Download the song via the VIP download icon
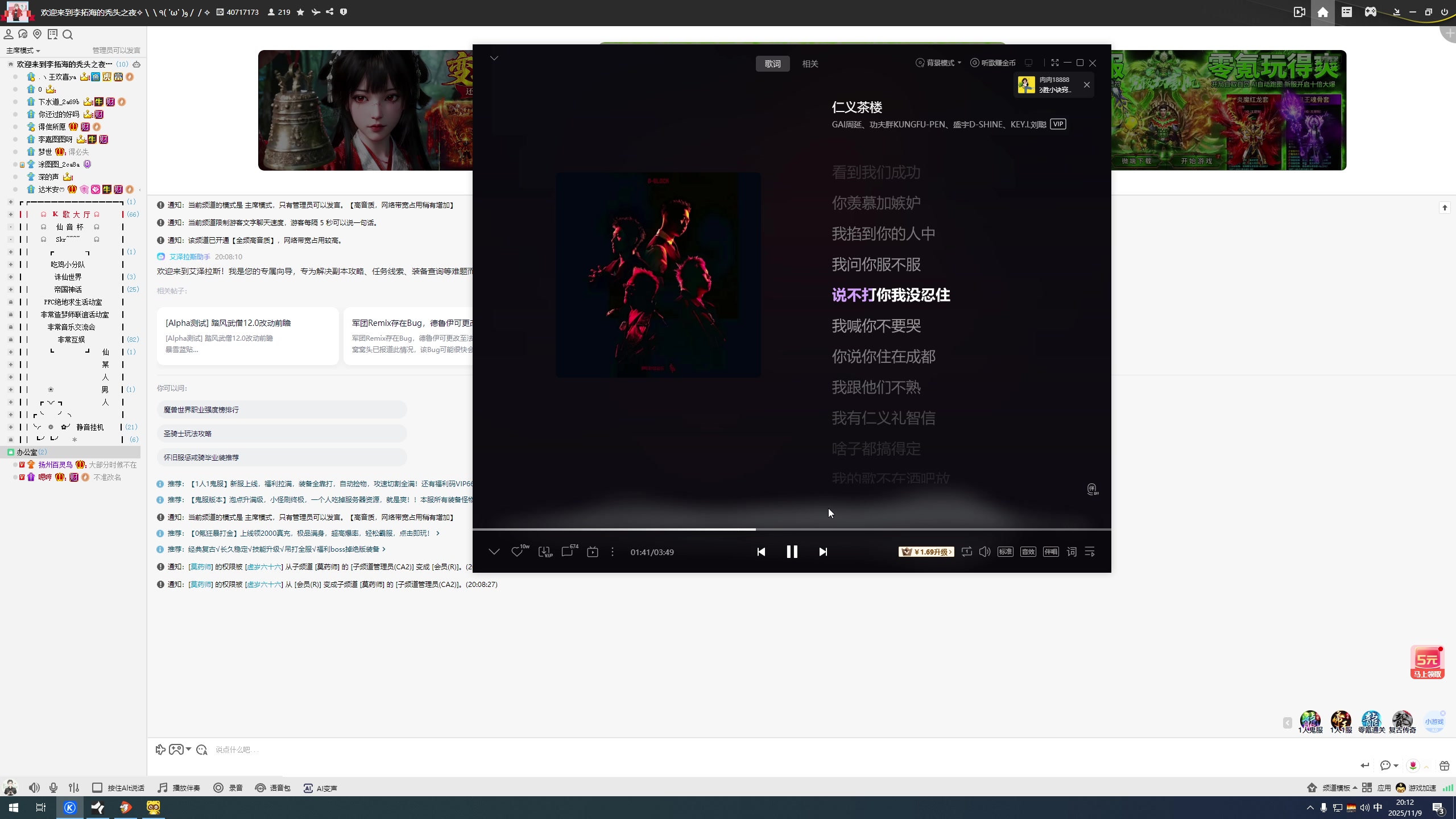The image size is (1456, 819). coord(544,552)
